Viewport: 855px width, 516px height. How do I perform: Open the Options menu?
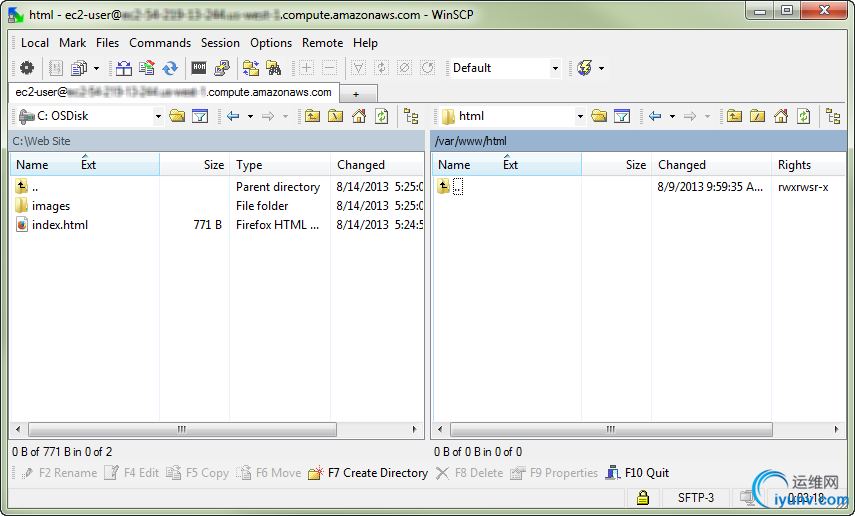271,43
